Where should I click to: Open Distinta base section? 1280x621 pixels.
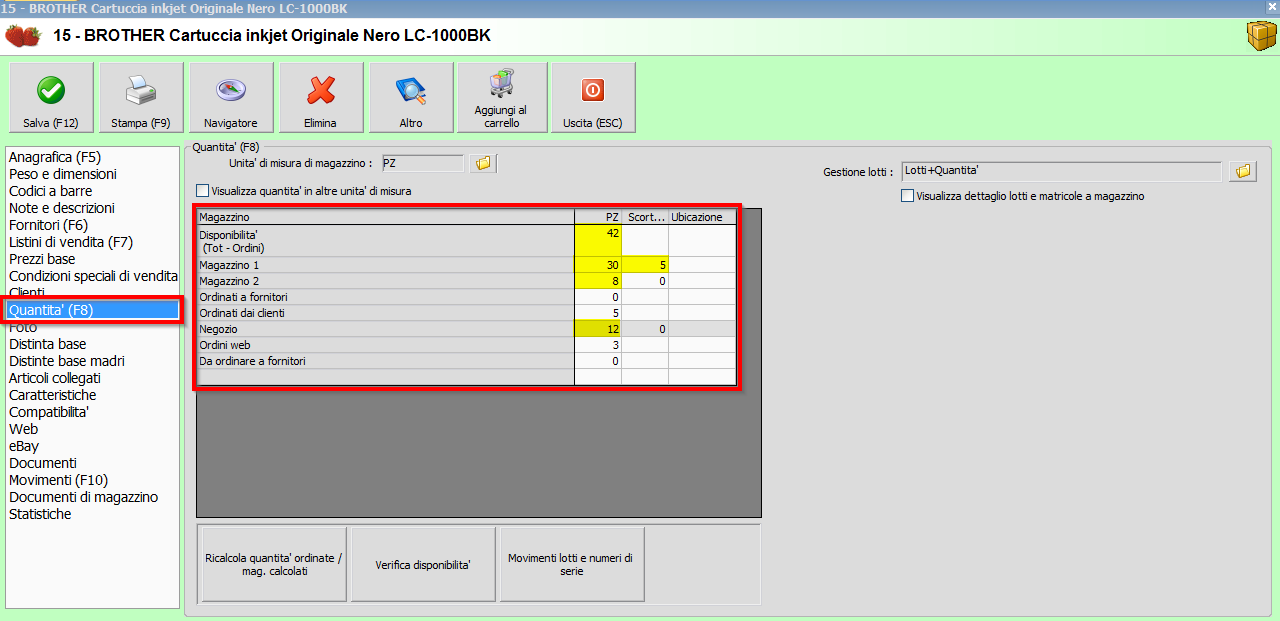[48, 344]
